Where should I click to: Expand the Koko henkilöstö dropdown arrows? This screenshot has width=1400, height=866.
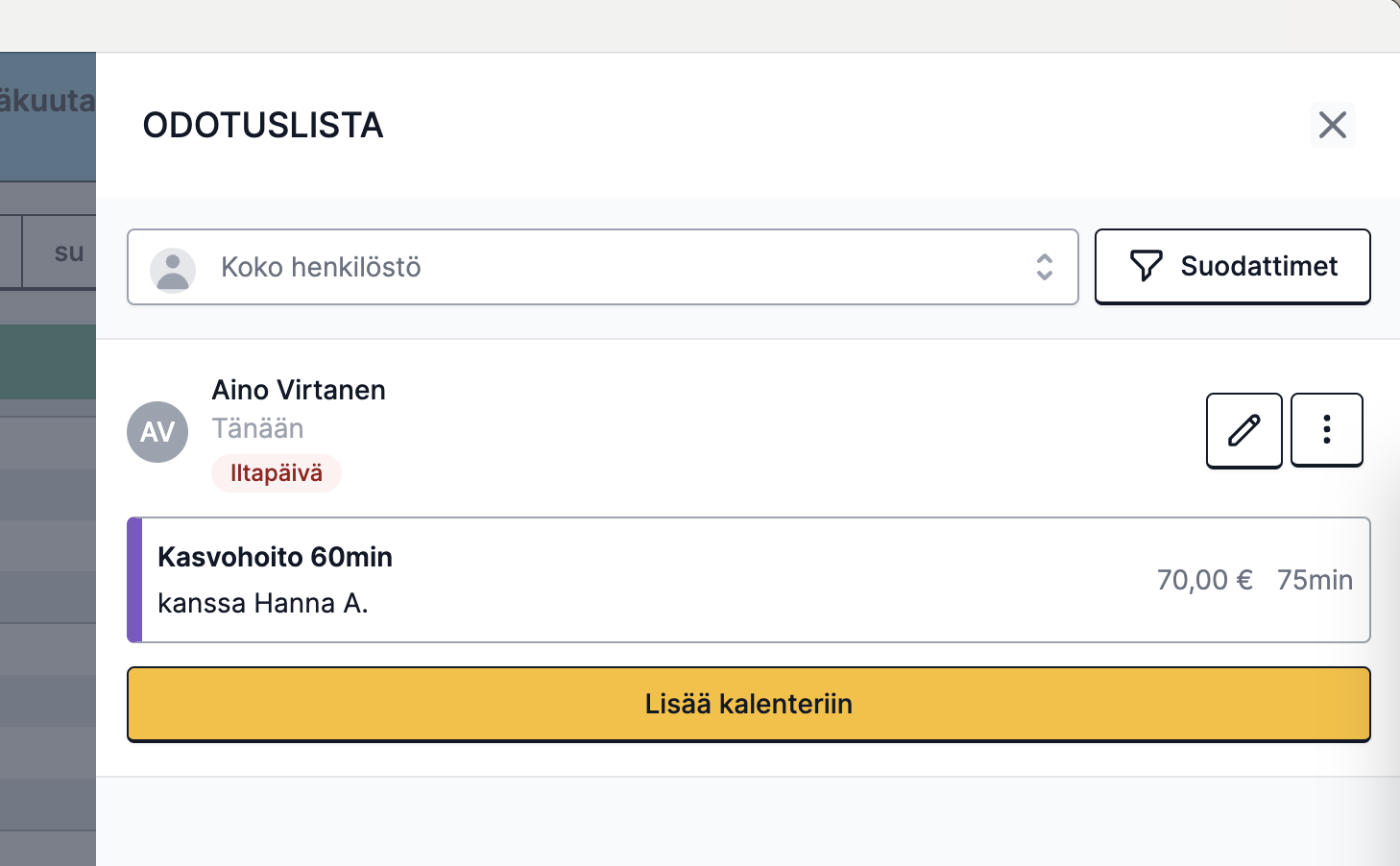[1045, 267]
